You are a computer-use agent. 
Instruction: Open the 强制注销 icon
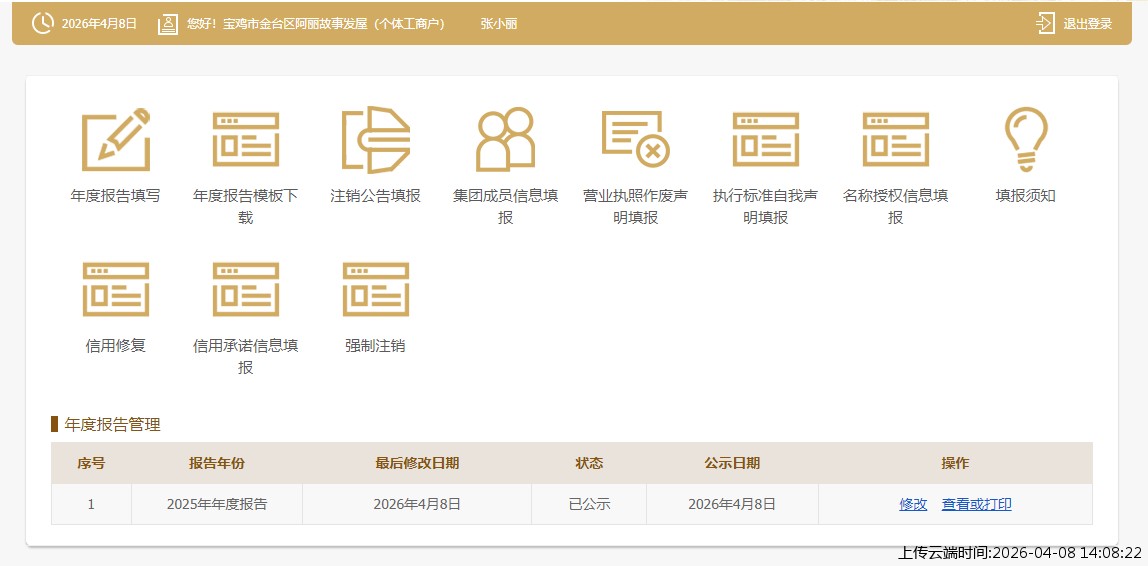click(x=376, y=290)
